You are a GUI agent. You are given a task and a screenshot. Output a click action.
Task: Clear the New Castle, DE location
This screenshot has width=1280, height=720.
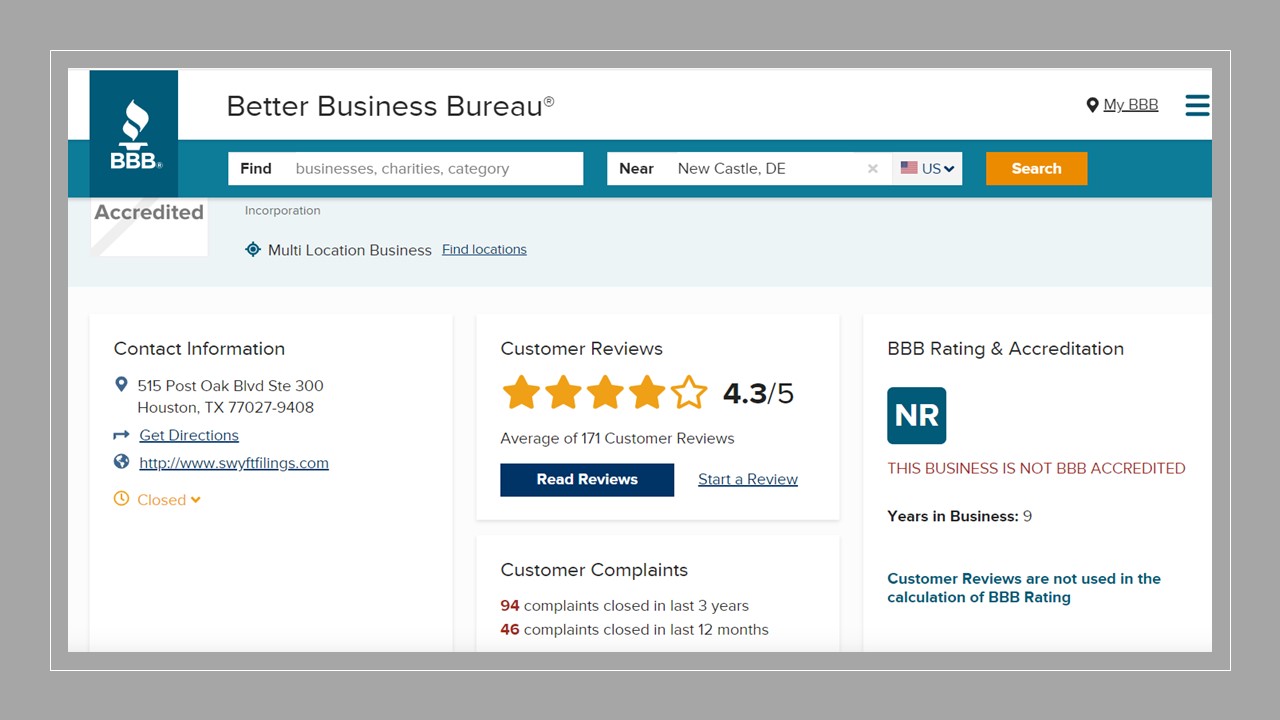(873, 169)
